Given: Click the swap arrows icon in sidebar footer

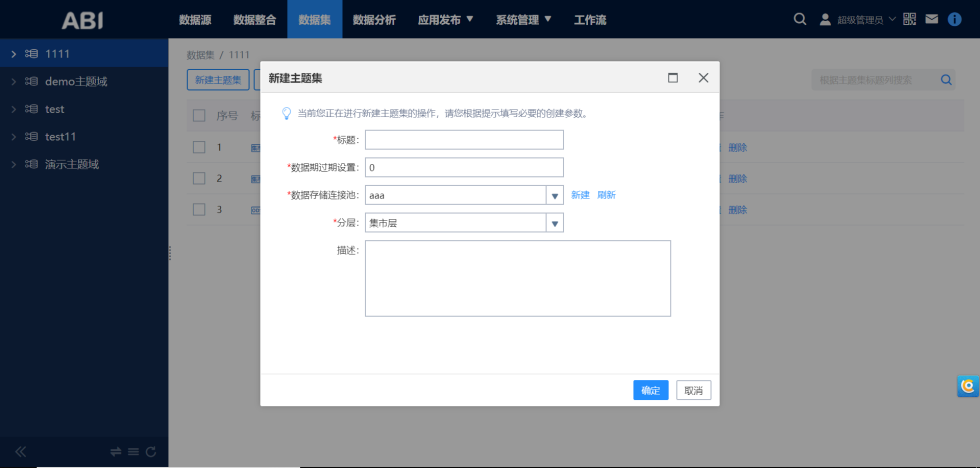Looking at the screenshot, I should pos(116,452).
